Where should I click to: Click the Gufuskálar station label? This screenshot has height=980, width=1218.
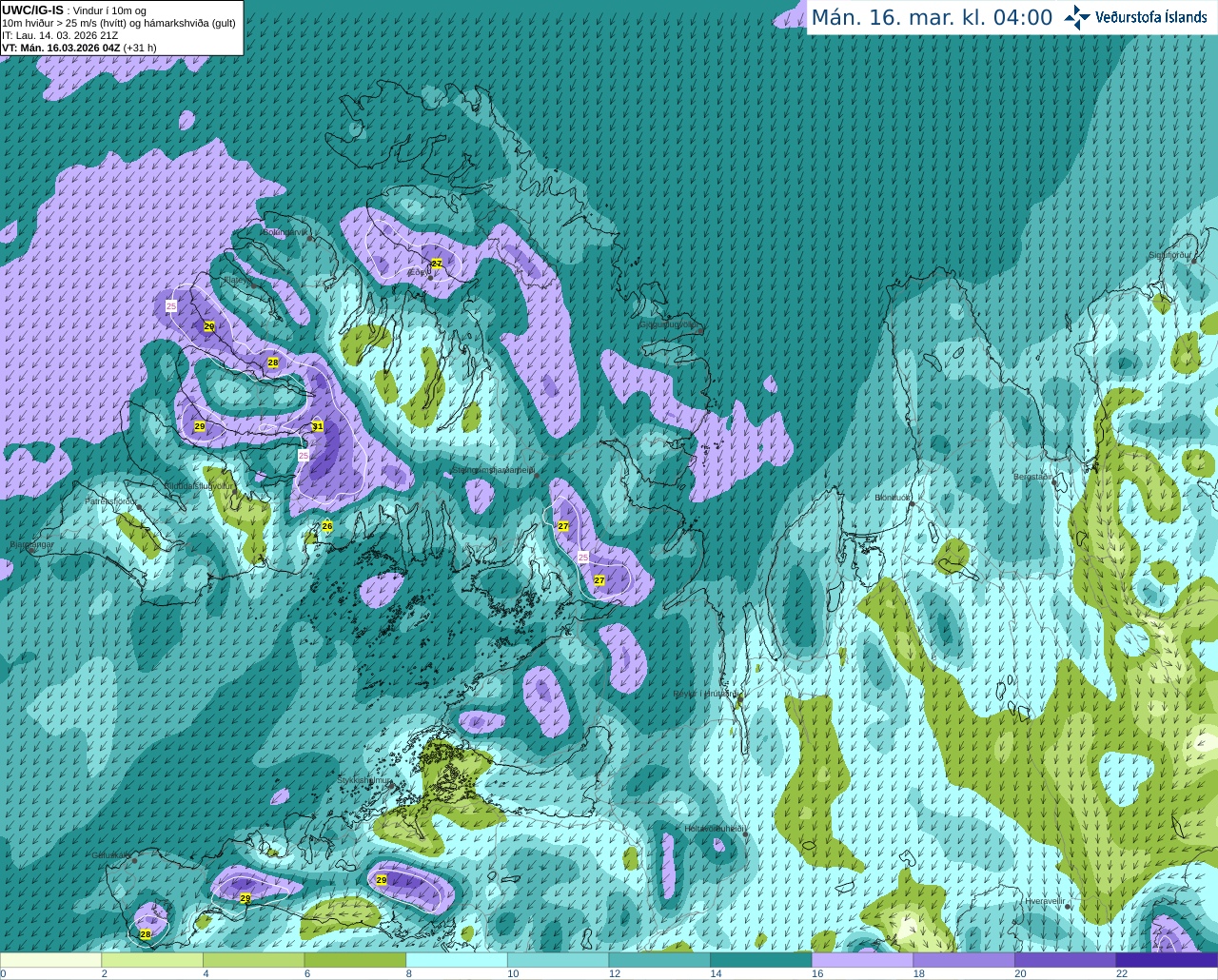110,855
